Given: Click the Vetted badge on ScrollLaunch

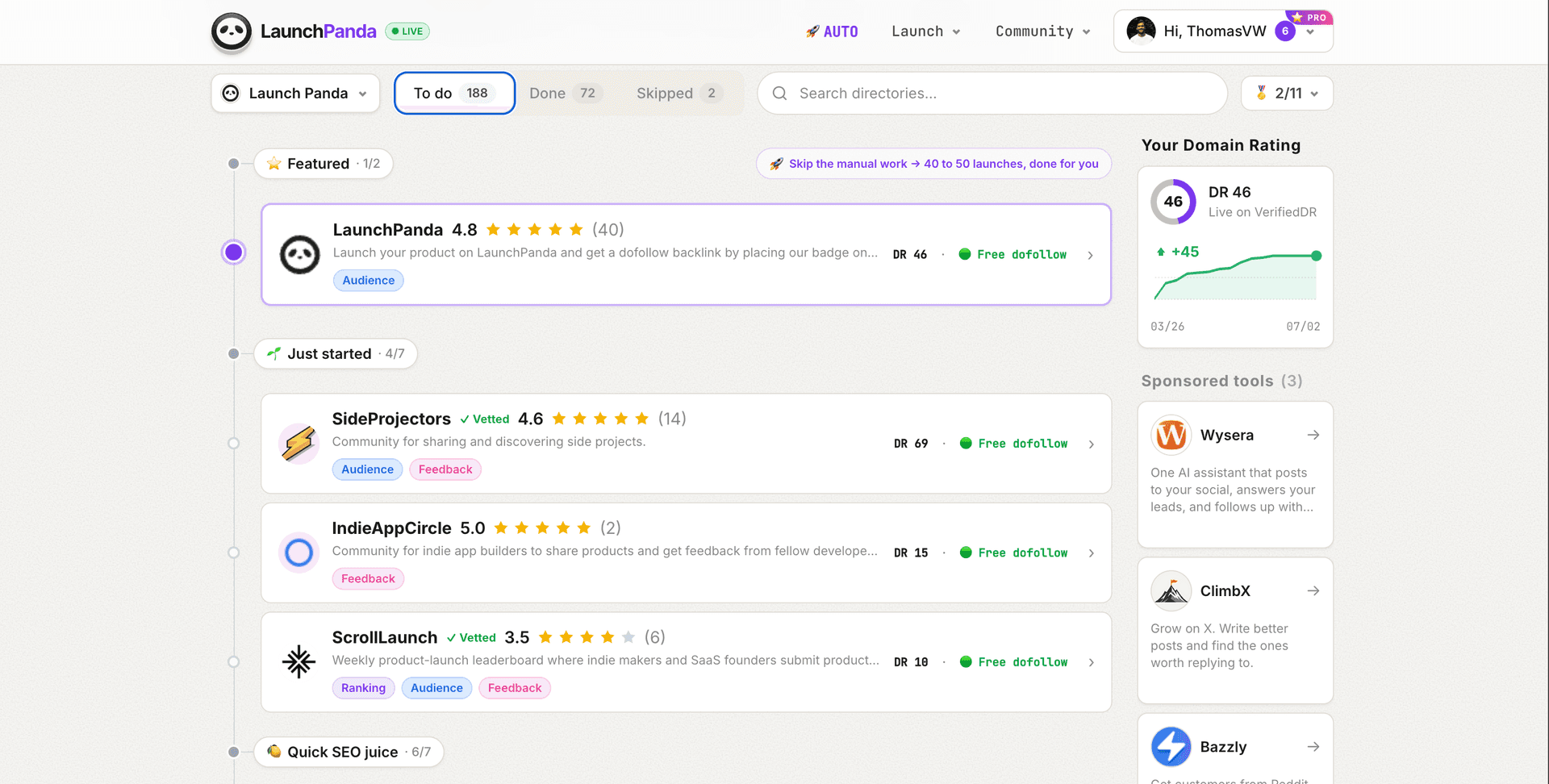Looking at the screenshot, I should click(471, 638).
